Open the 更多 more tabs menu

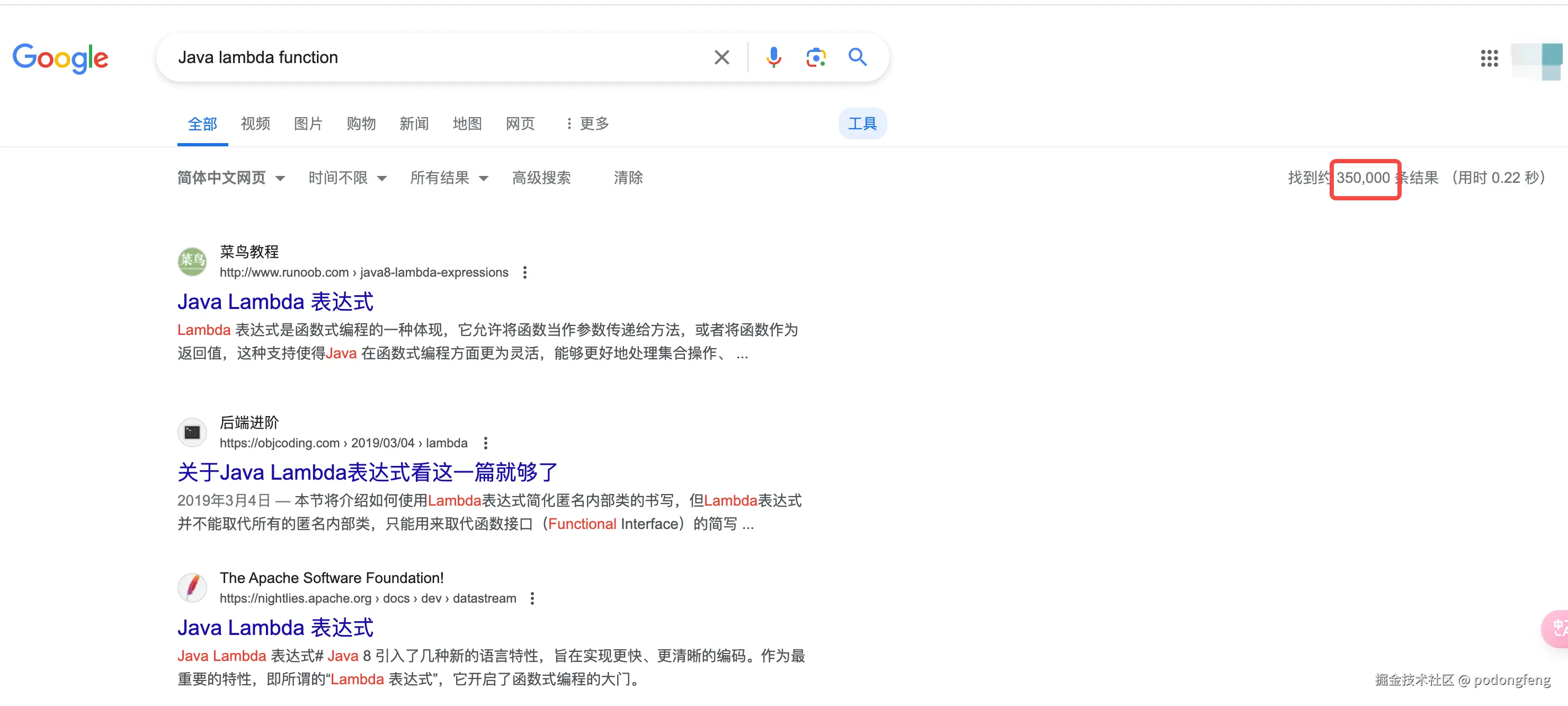click(x=587, y=123)
